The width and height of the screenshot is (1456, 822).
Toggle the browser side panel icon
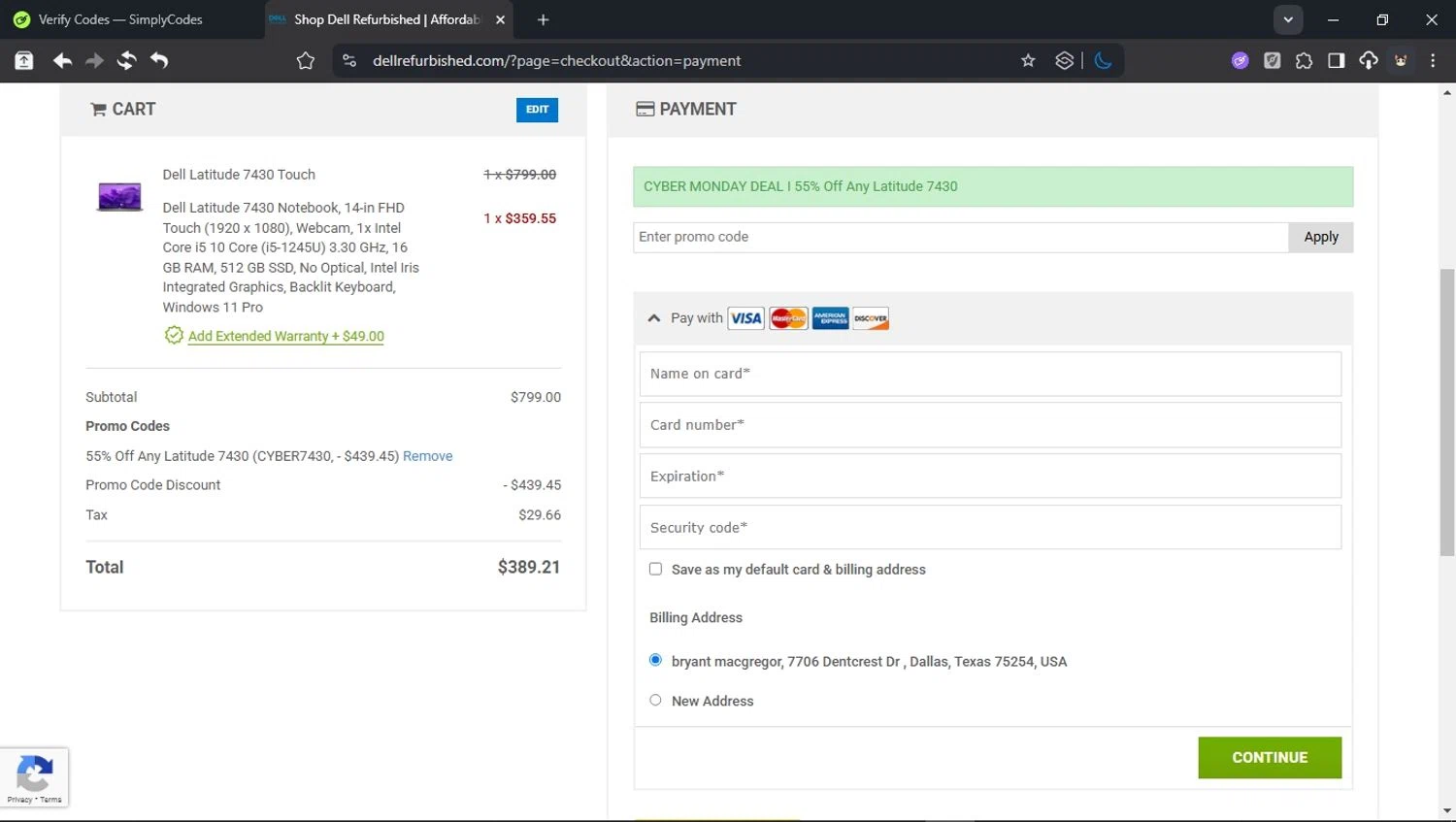coord(1337,61)
